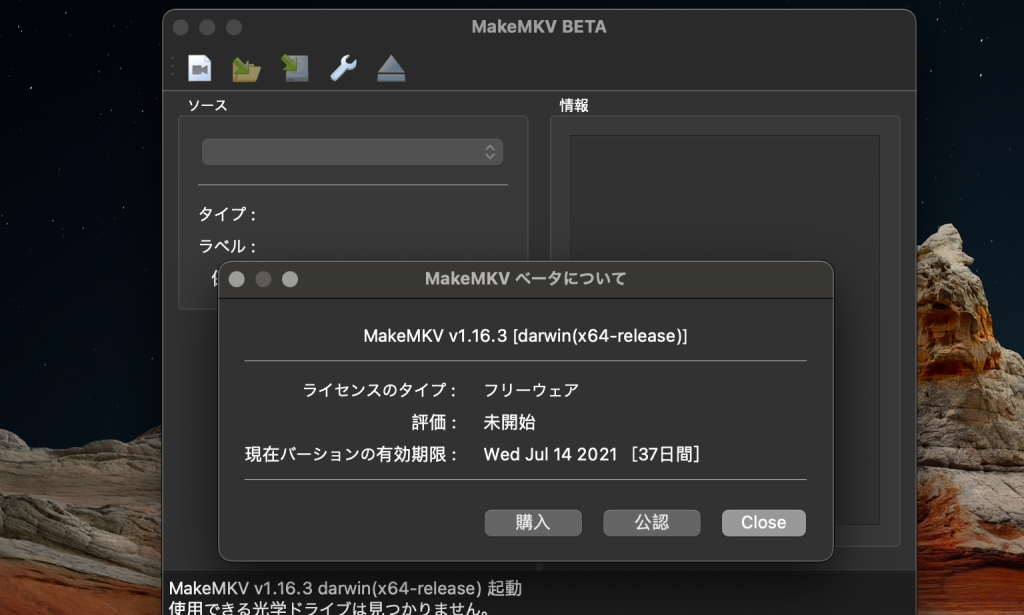Click the 未開始 evaluation value
1024x615 pixels.
[x=509, y=422]
